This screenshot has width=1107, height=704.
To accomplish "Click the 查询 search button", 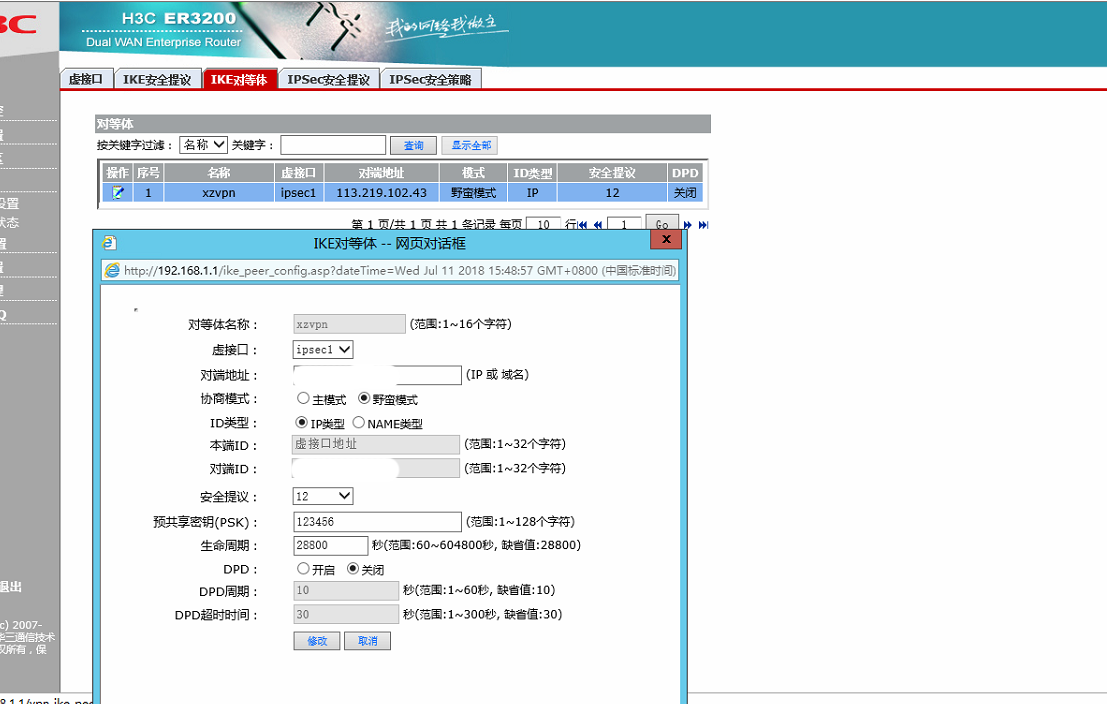I will [413, 145].
